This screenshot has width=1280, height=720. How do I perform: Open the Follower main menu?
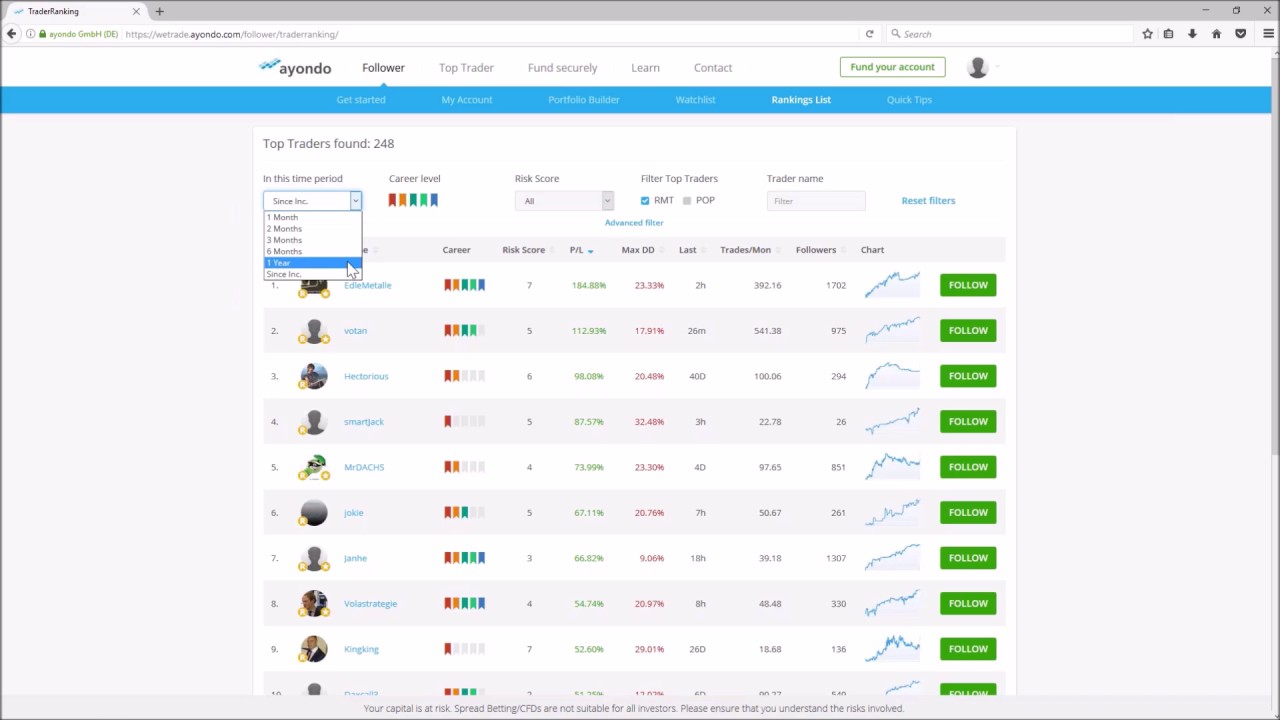point(383,68)
